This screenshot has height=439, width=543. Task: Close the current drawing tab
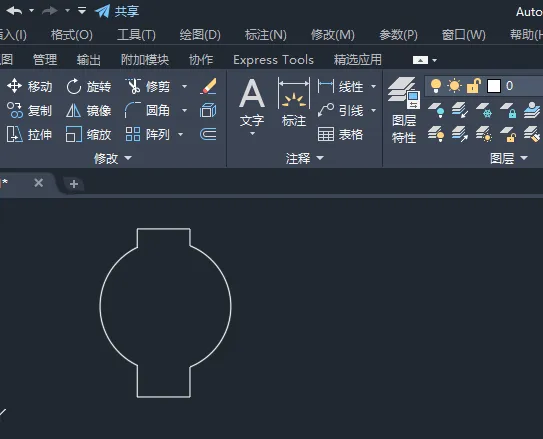tap(39, 182)
